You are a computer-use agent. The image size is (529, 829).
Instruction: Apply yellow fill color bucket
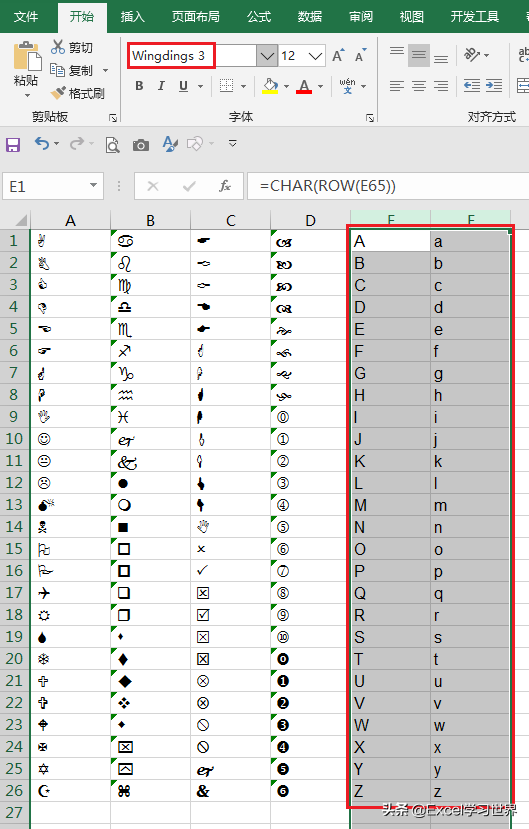(270, 86)
